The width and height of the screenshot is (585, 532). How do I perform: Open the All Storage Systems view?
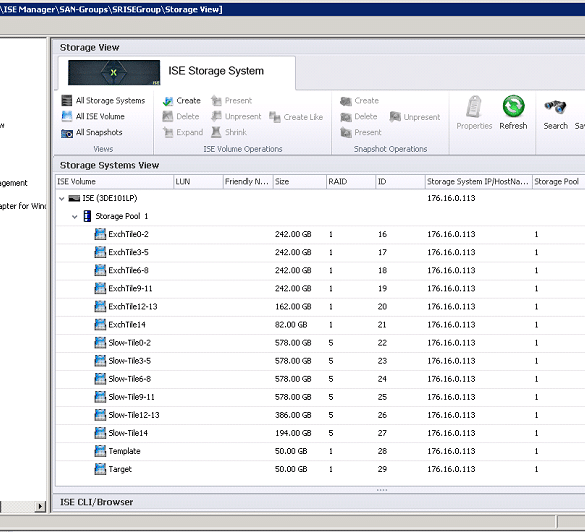103,101
